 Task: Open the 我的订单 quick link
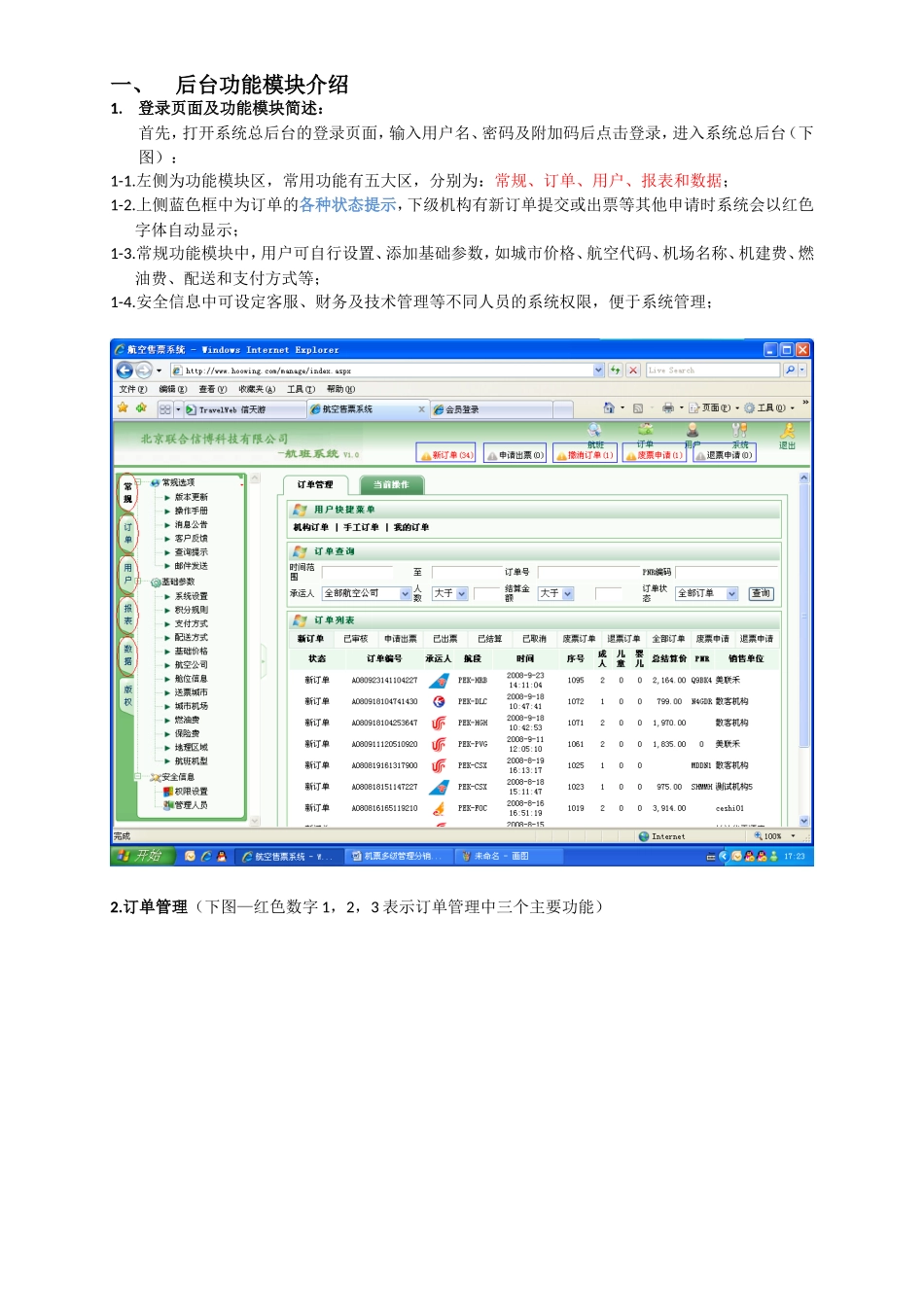coord(411,527)
